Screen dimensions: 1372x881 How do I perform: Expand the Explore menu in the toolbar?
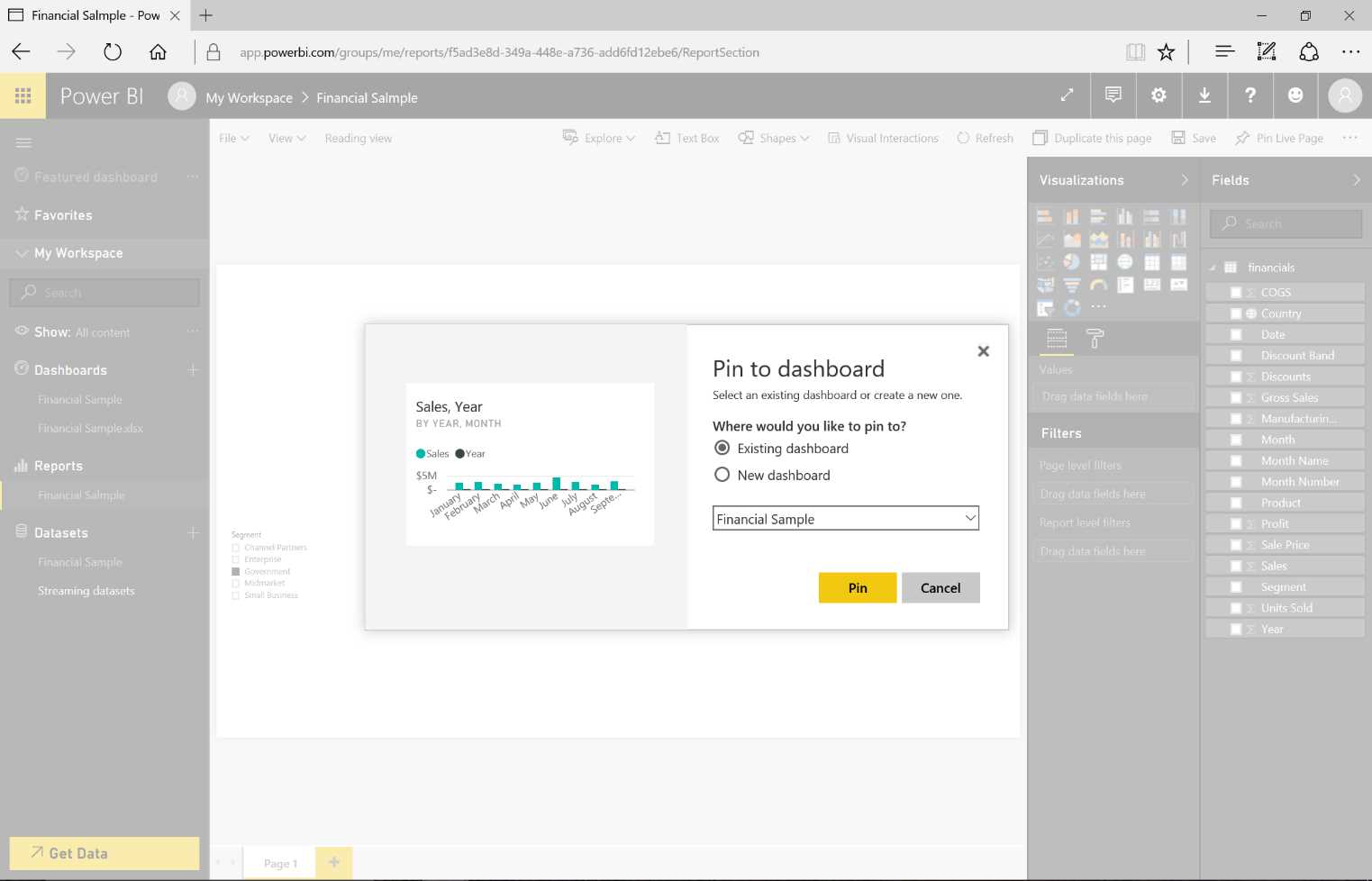tap(598, 138)
